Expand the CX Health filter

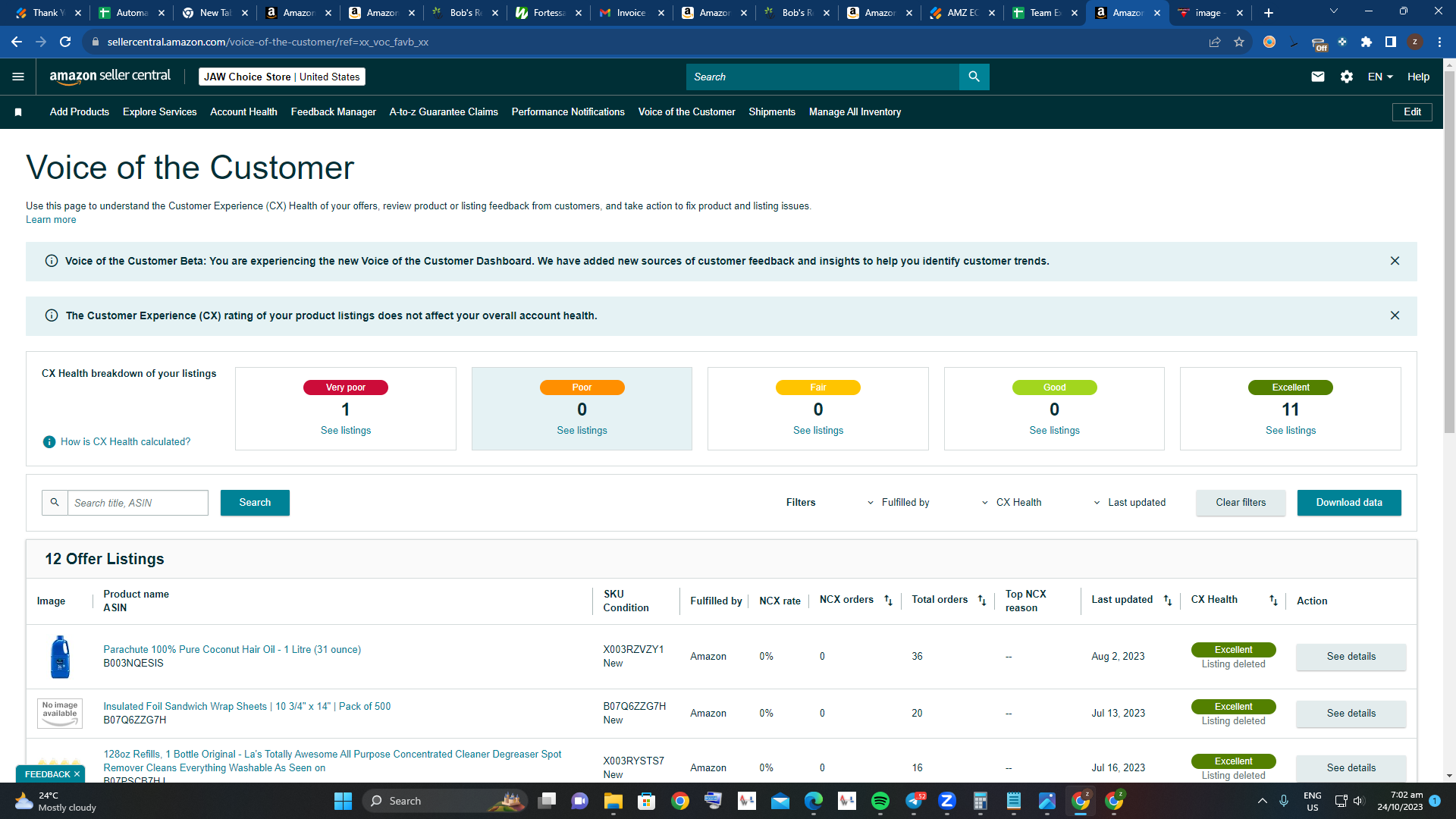(1012, 503)
